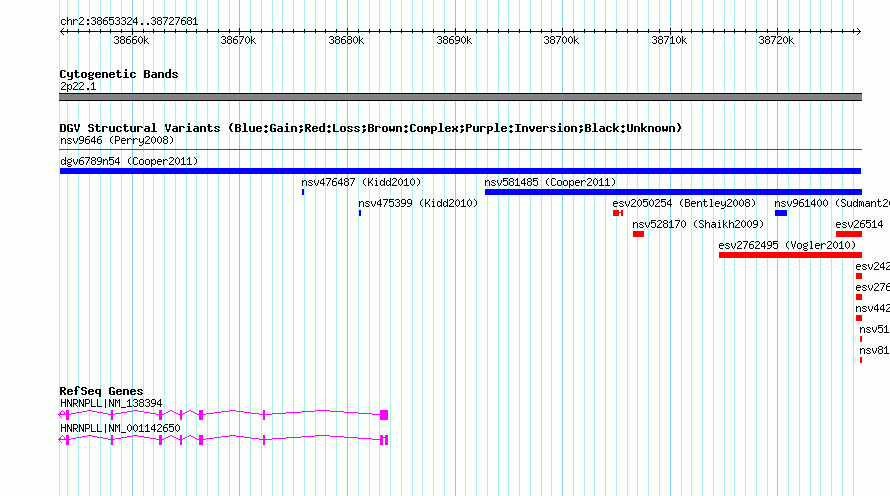Image resolution: width=890 pixels, height=496 pixels.
Task: Open the nsv581485 (Cooper2011) label
Action: click(550, 182)
